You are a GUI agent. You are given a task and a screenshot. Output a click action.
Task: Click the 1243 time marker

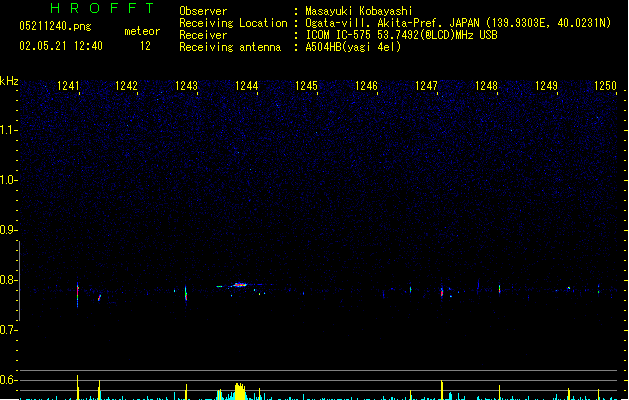(x=187, y=86)
